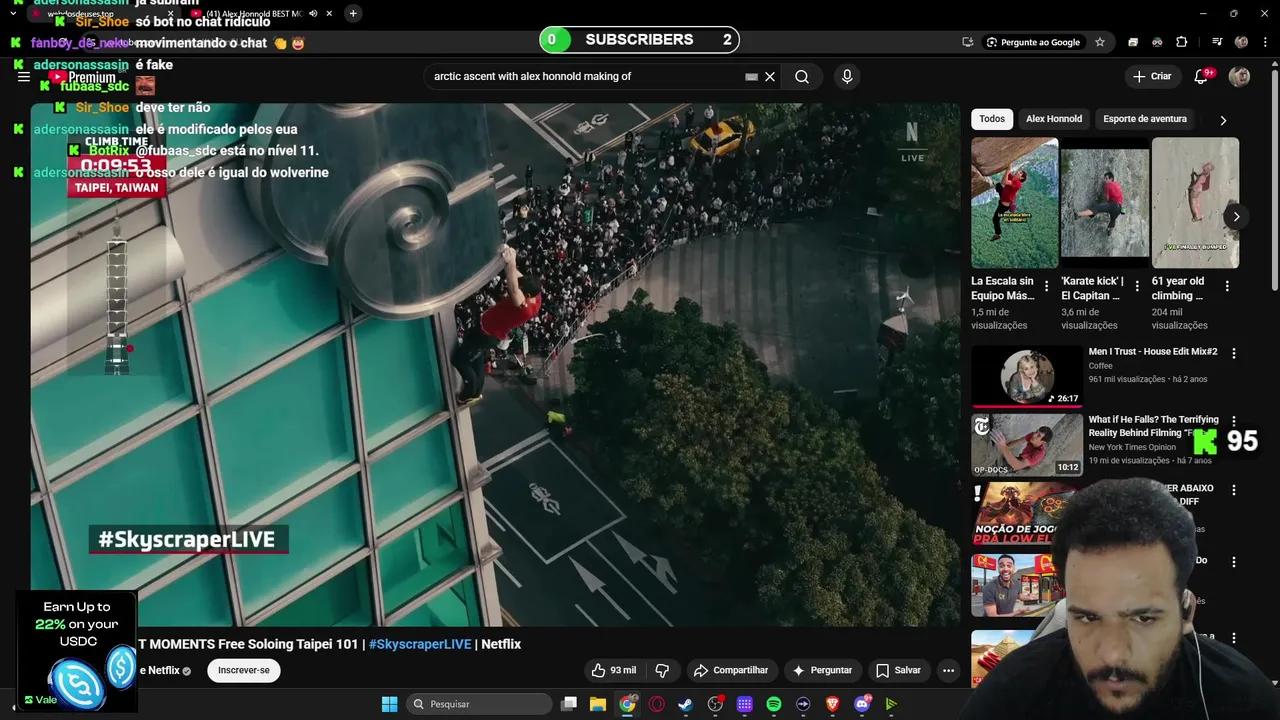Open the #SkyscraperLIVE hashtag link in title
Viewport: 1280px width, 720px height.
coord(420,644)
